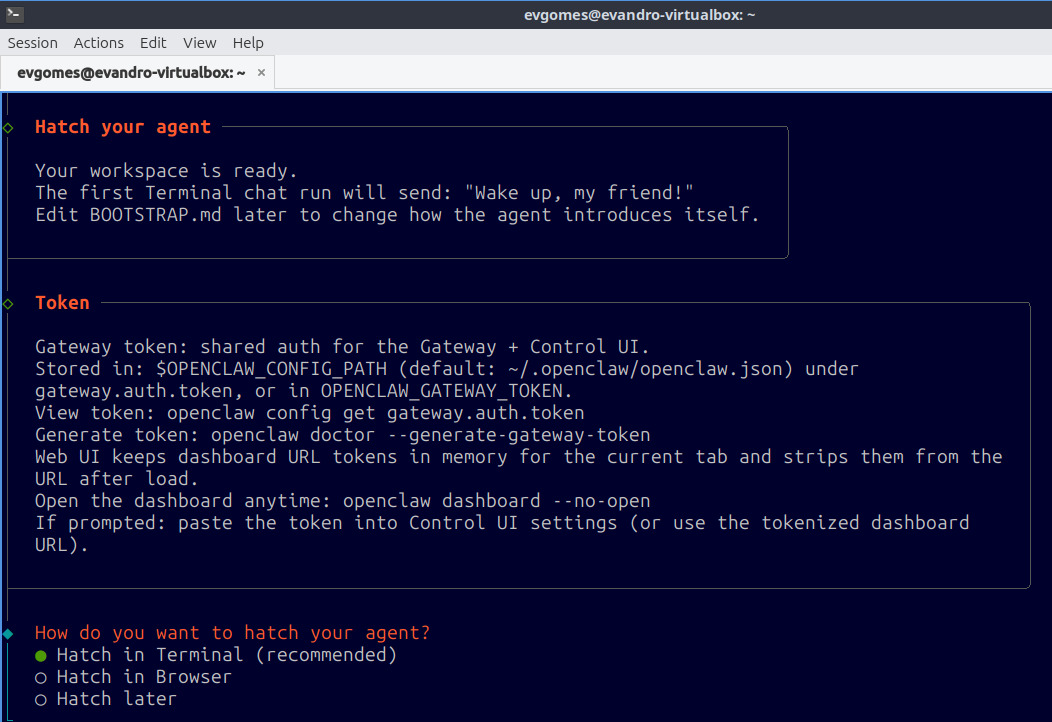
Task: Click the openclaw dashboard --no-open command text
Action: pos(496,501)
